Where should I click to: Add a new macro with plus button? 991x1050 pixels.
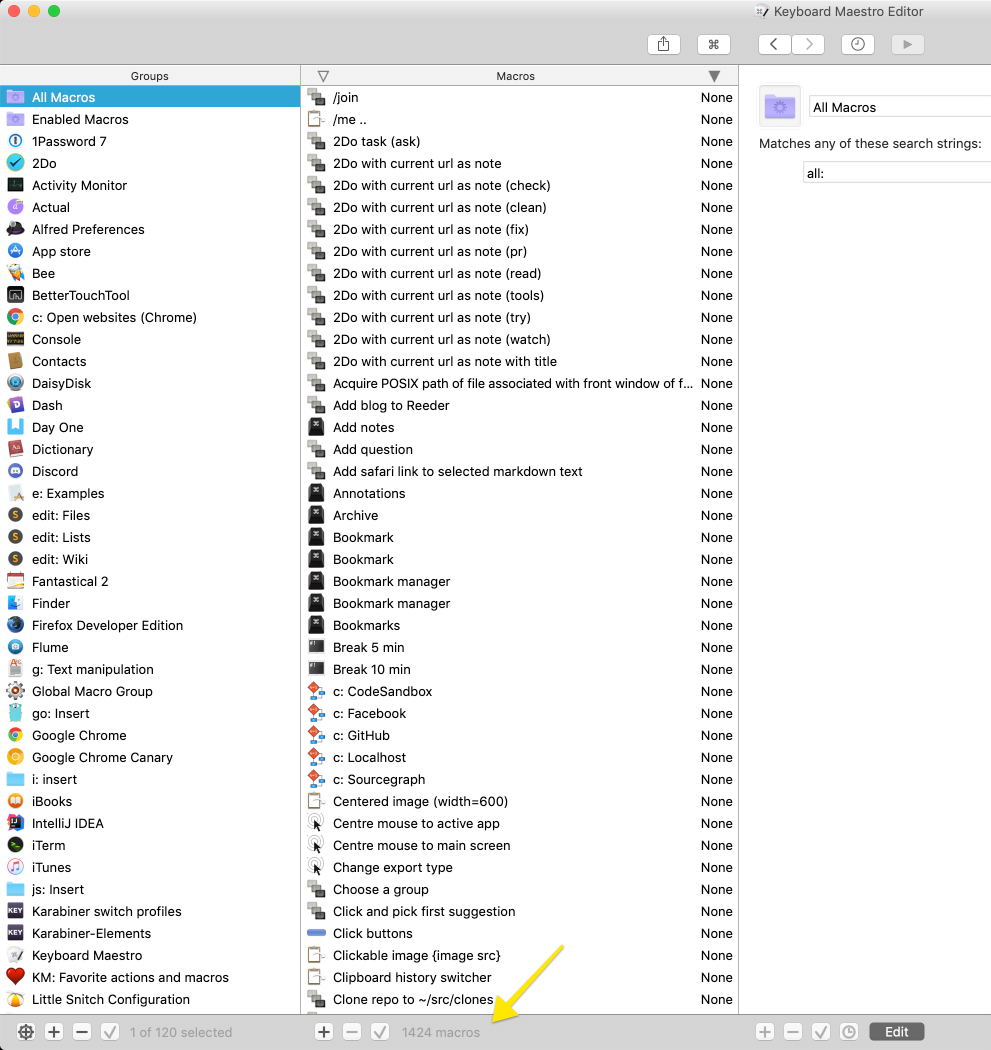click(x=324, y=1032)
